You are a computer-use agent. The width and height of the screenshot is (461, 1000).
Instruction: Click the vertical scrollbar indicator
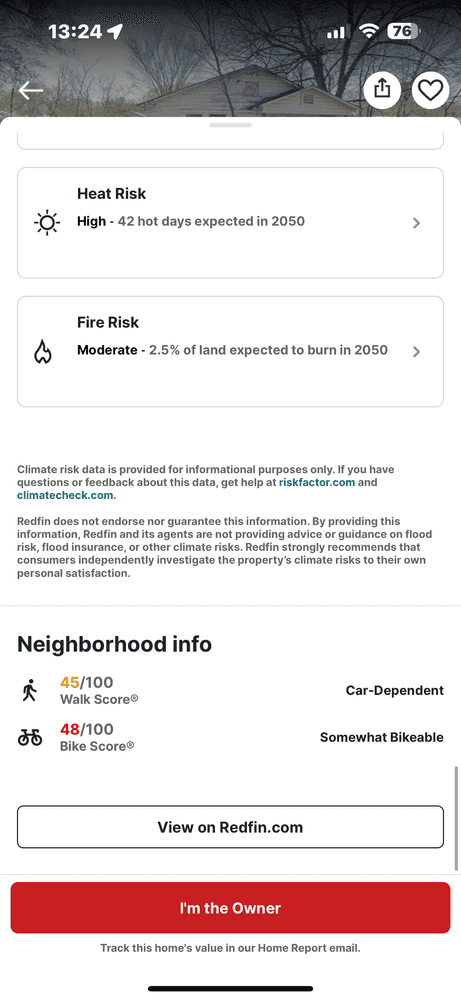tap(456, 818)
